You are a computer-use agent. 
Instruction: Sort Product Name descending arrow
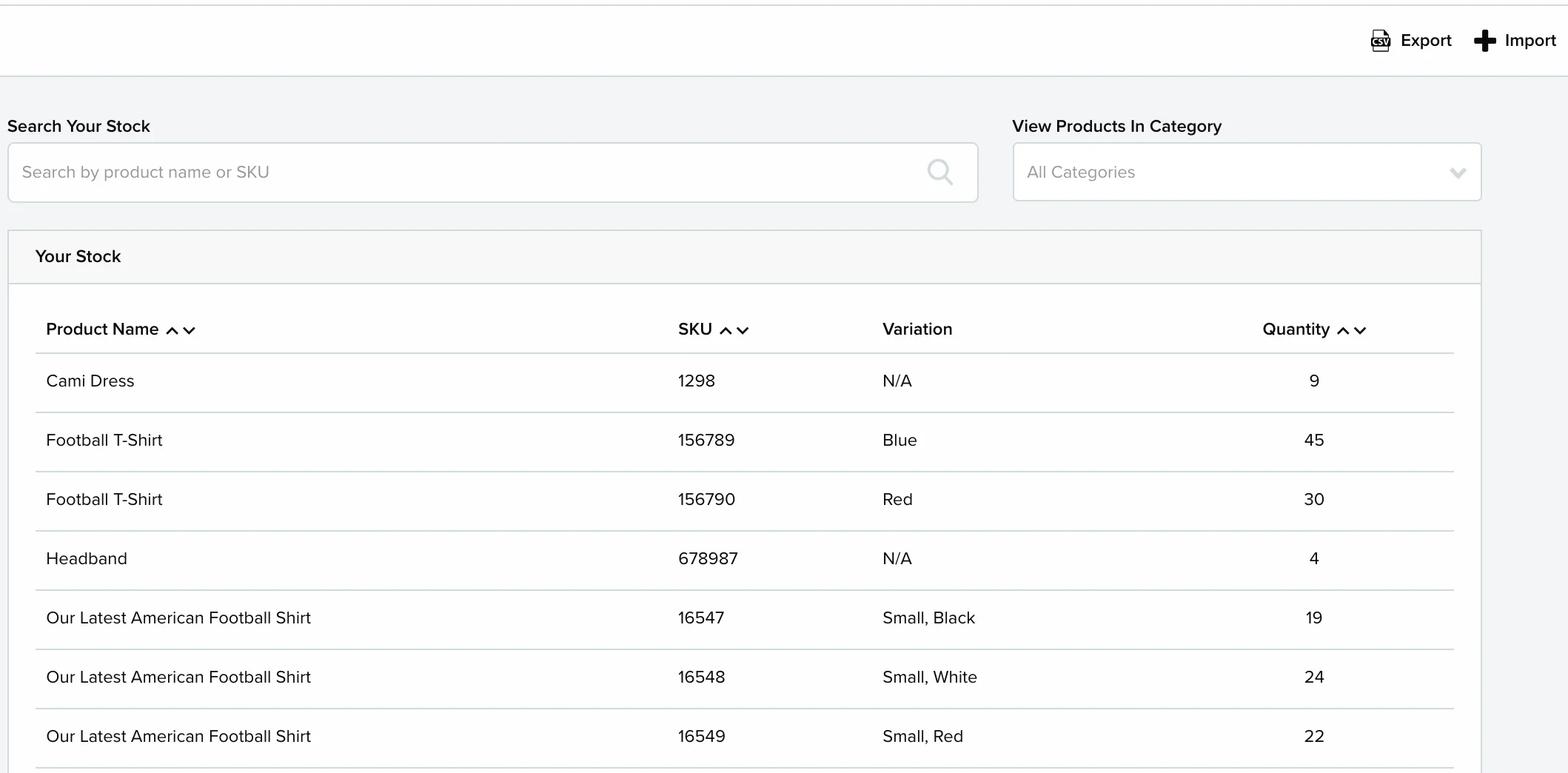tap(190, 330)
